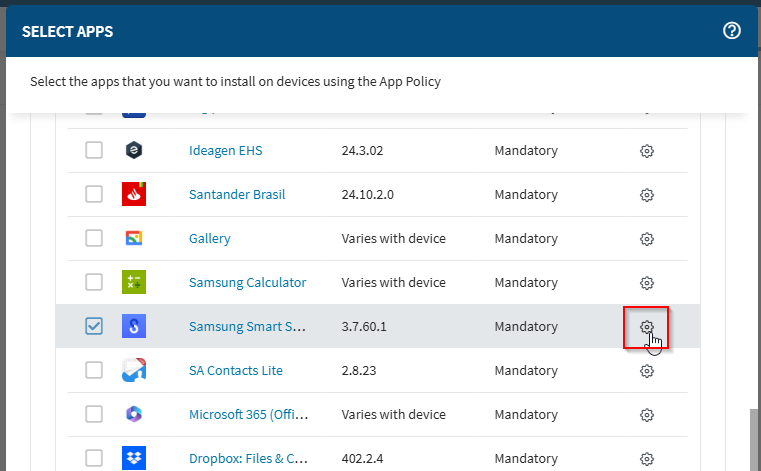
Task: Click the SA Contacts Lite app icon
Action: tap(134, 370)
